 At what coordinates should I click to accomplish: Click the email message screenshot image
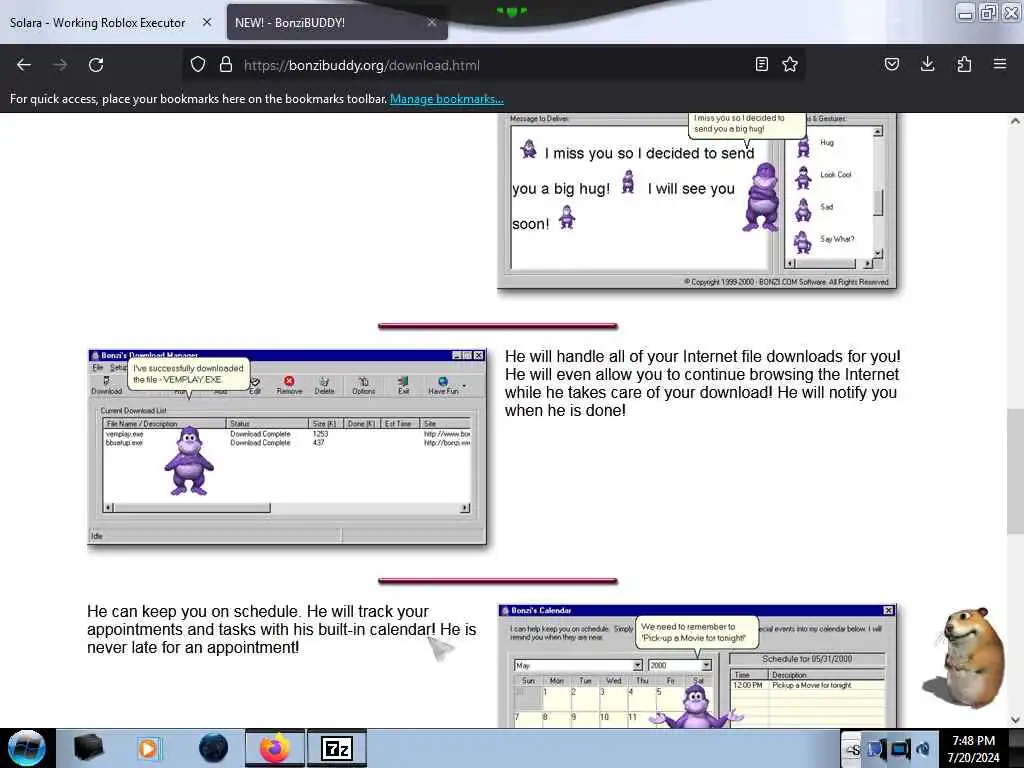click(697, 201)
